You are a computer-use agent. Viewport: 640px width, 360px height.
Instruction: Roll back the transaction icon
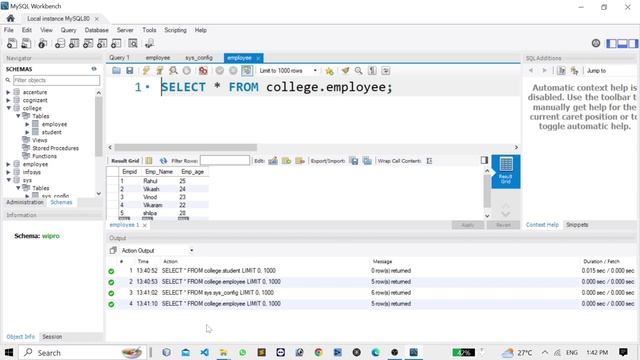tap(233, 71)
